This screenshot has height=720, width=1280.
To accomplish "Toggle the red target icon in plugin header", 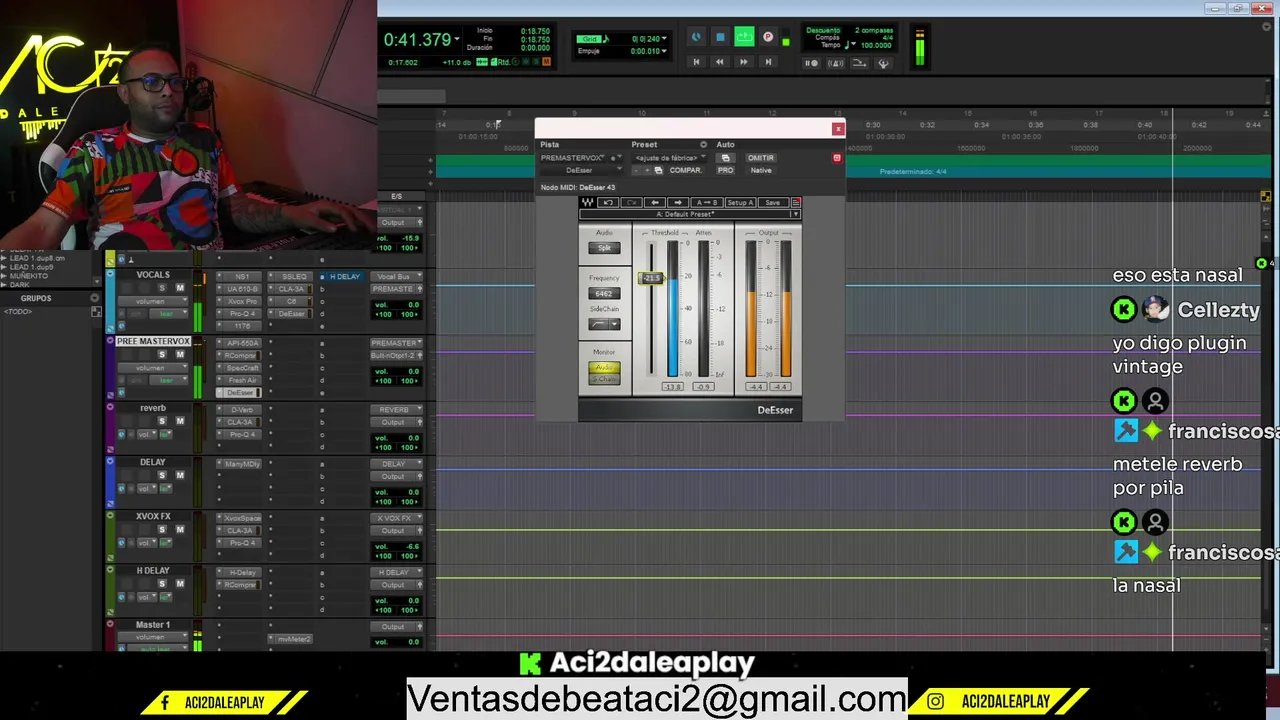I will [x=837, y=158].
